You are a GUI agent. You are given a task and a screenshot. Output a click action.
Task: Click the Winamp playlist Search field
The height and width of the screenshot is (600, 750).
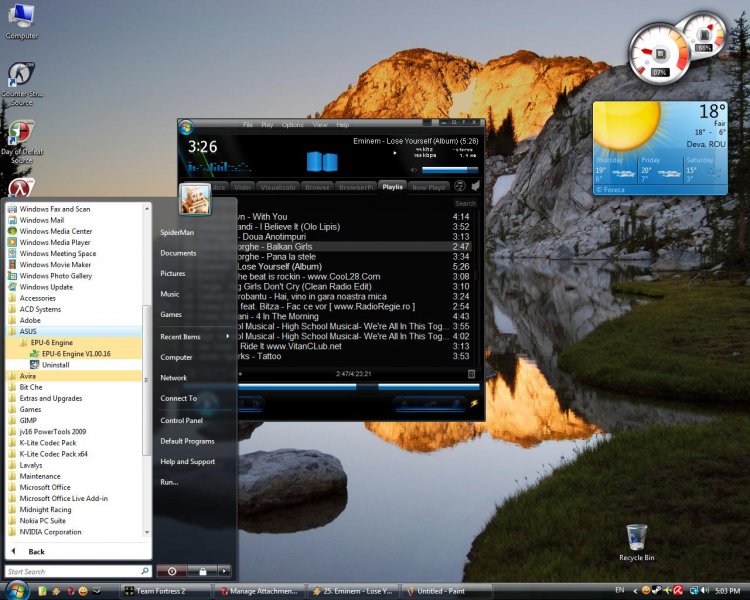465,203
